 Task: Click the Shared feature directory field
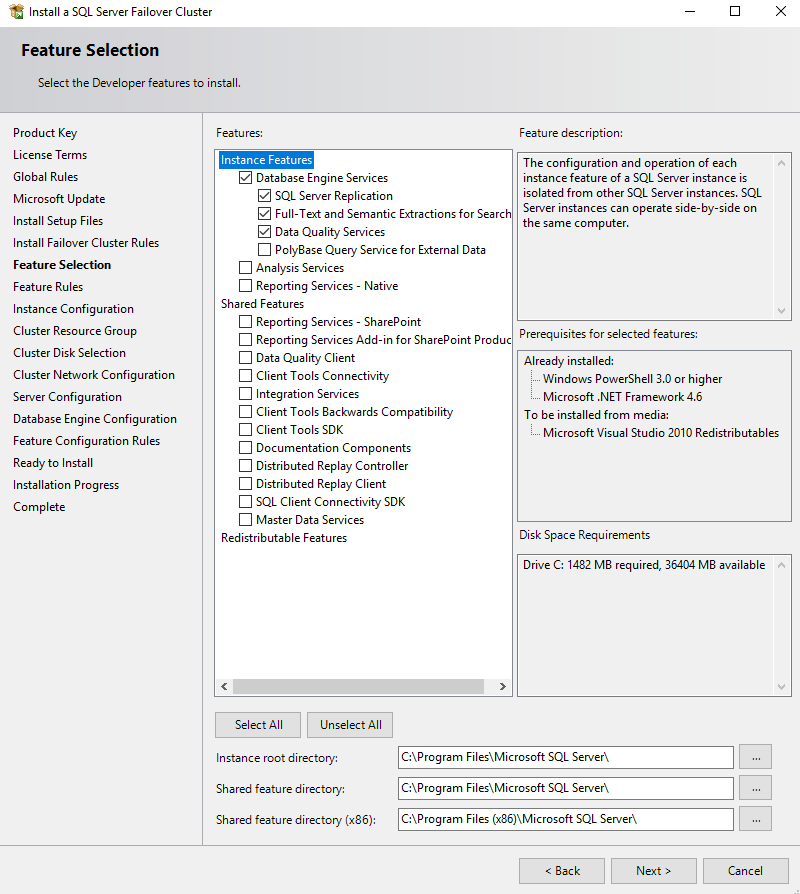pos(566,788)
